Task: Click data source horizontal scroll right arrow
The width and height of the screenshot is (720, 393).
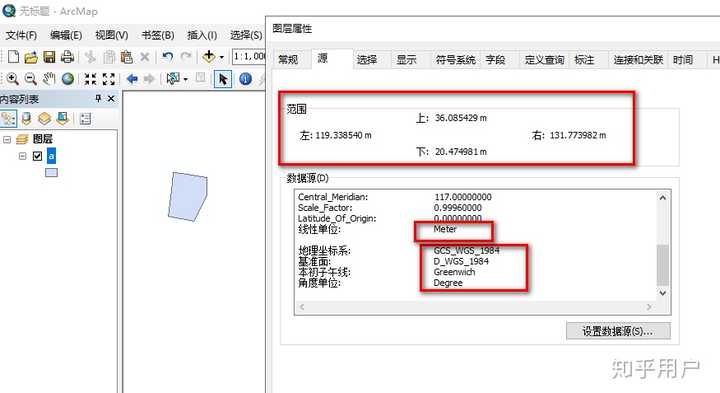Action: (649, 307)
